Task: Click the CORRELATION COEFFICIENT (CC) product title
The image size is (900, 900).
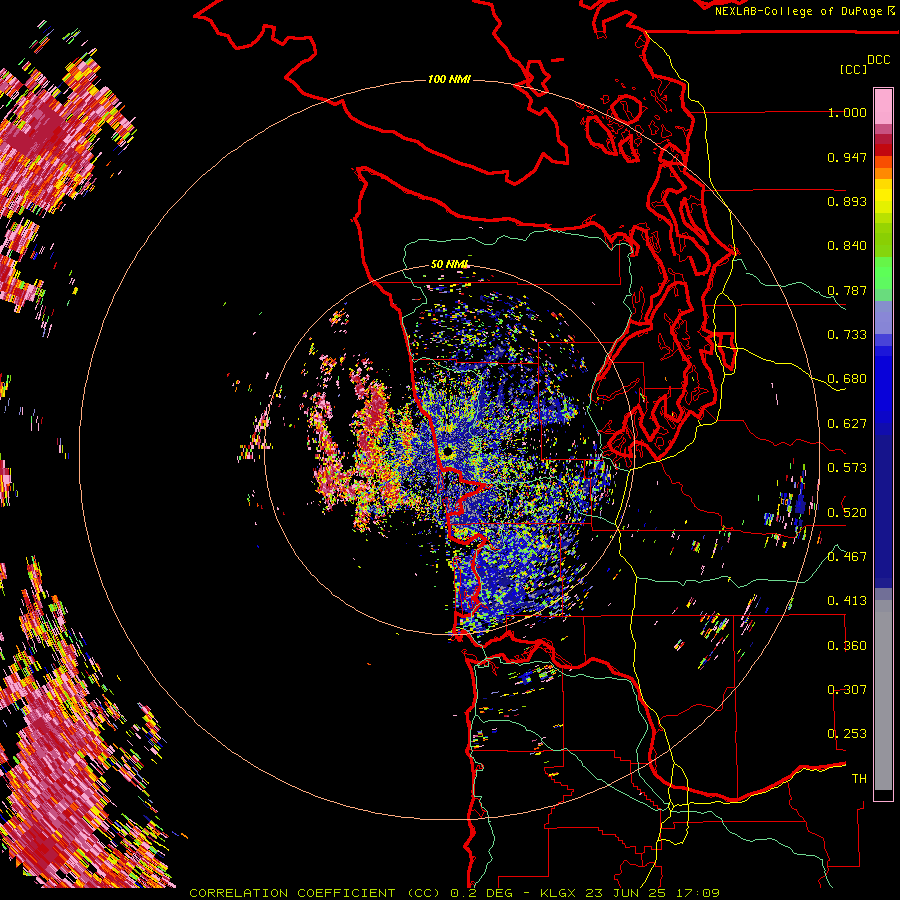Action: [x=315, y=893]
